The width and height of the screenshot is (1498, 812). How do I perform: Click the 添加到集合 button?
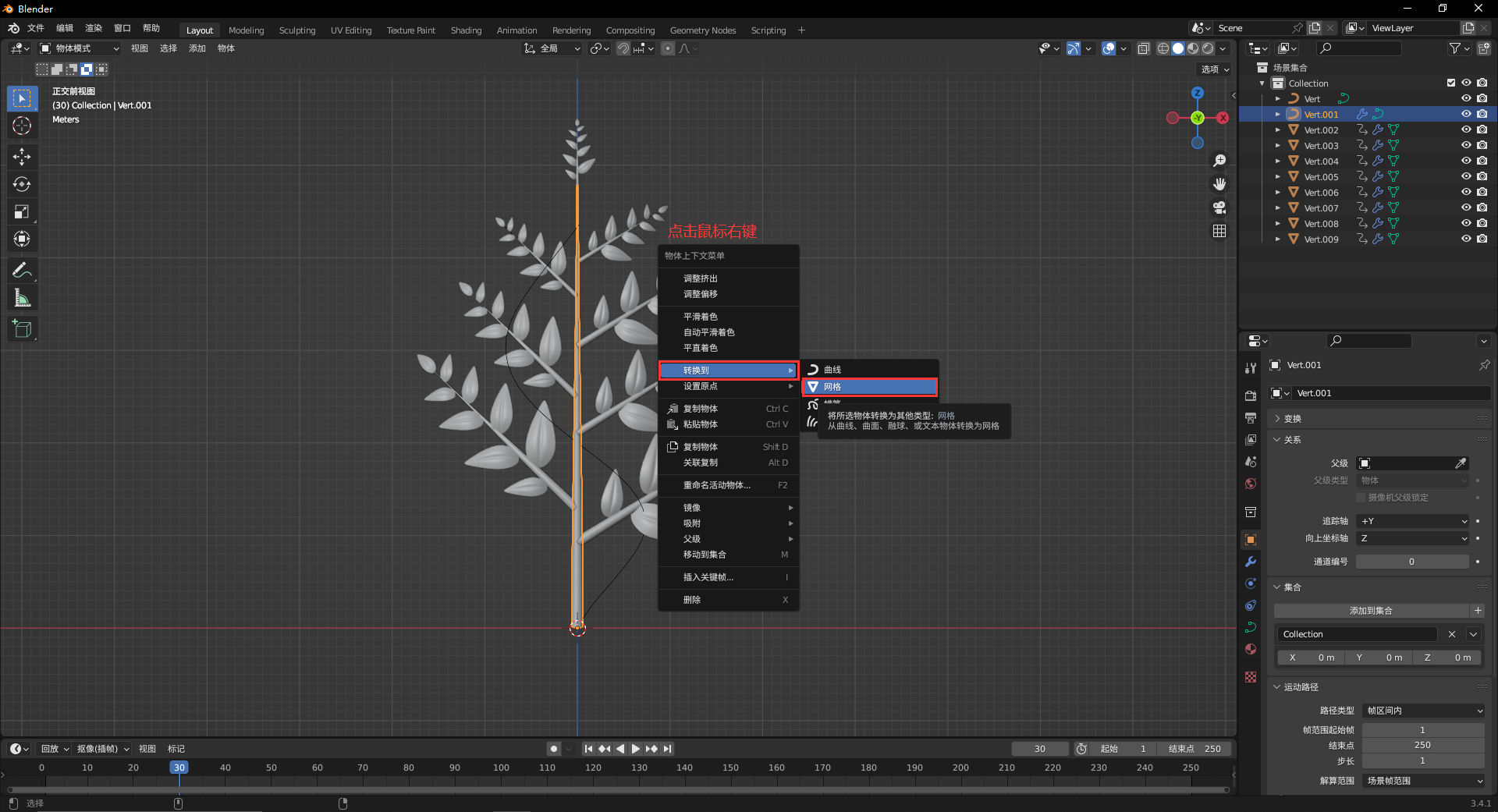[x=1371, y=611]
